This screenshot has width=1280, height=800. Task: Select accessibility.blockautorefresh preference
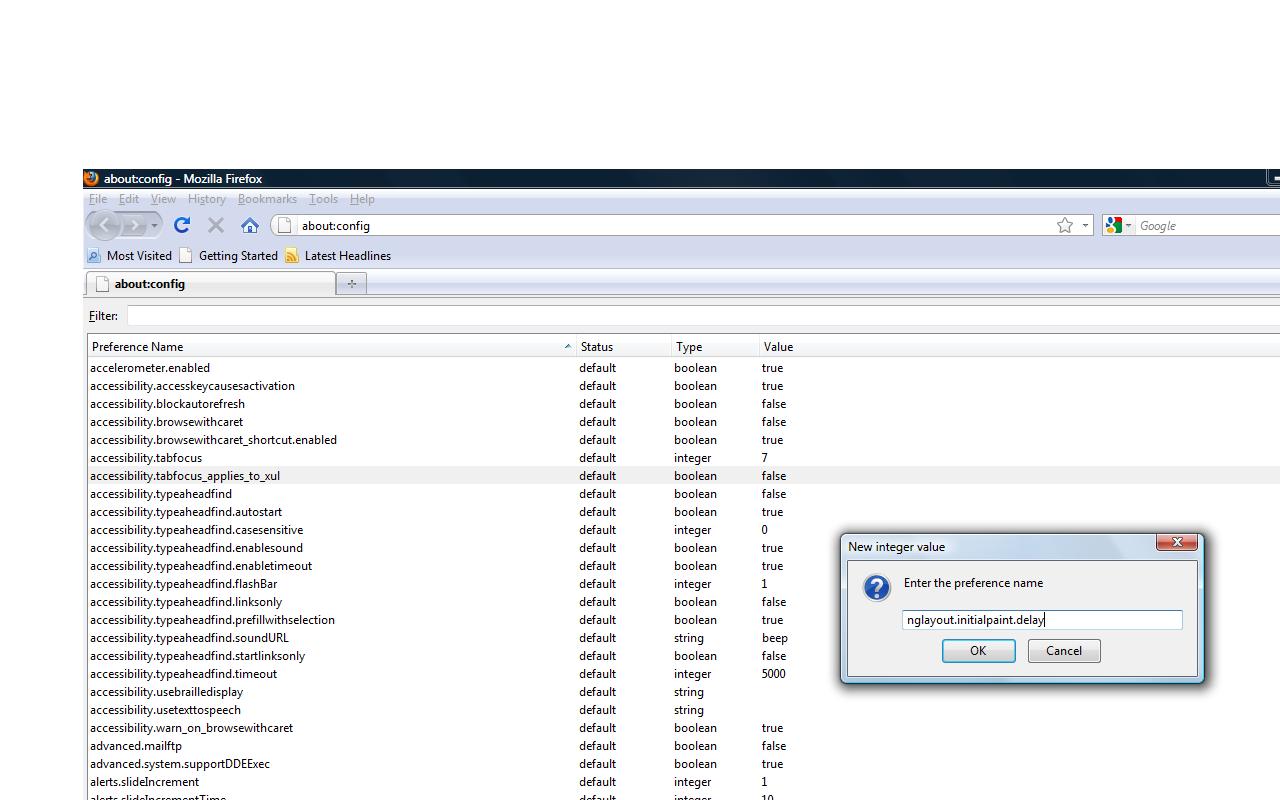pos(683,404)
